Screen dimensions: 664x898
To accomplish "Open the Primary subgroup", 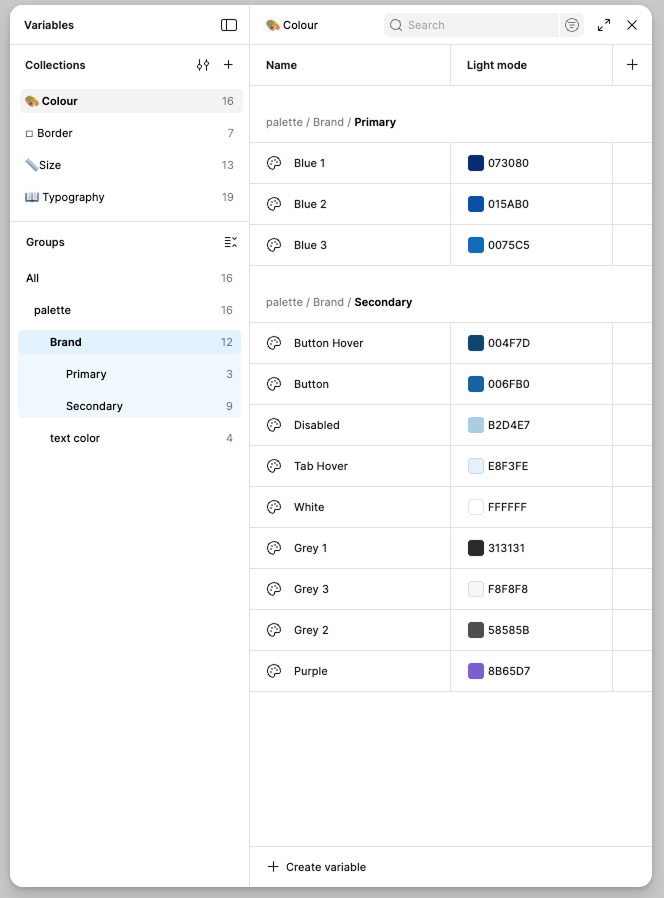I will pos(86,374).
